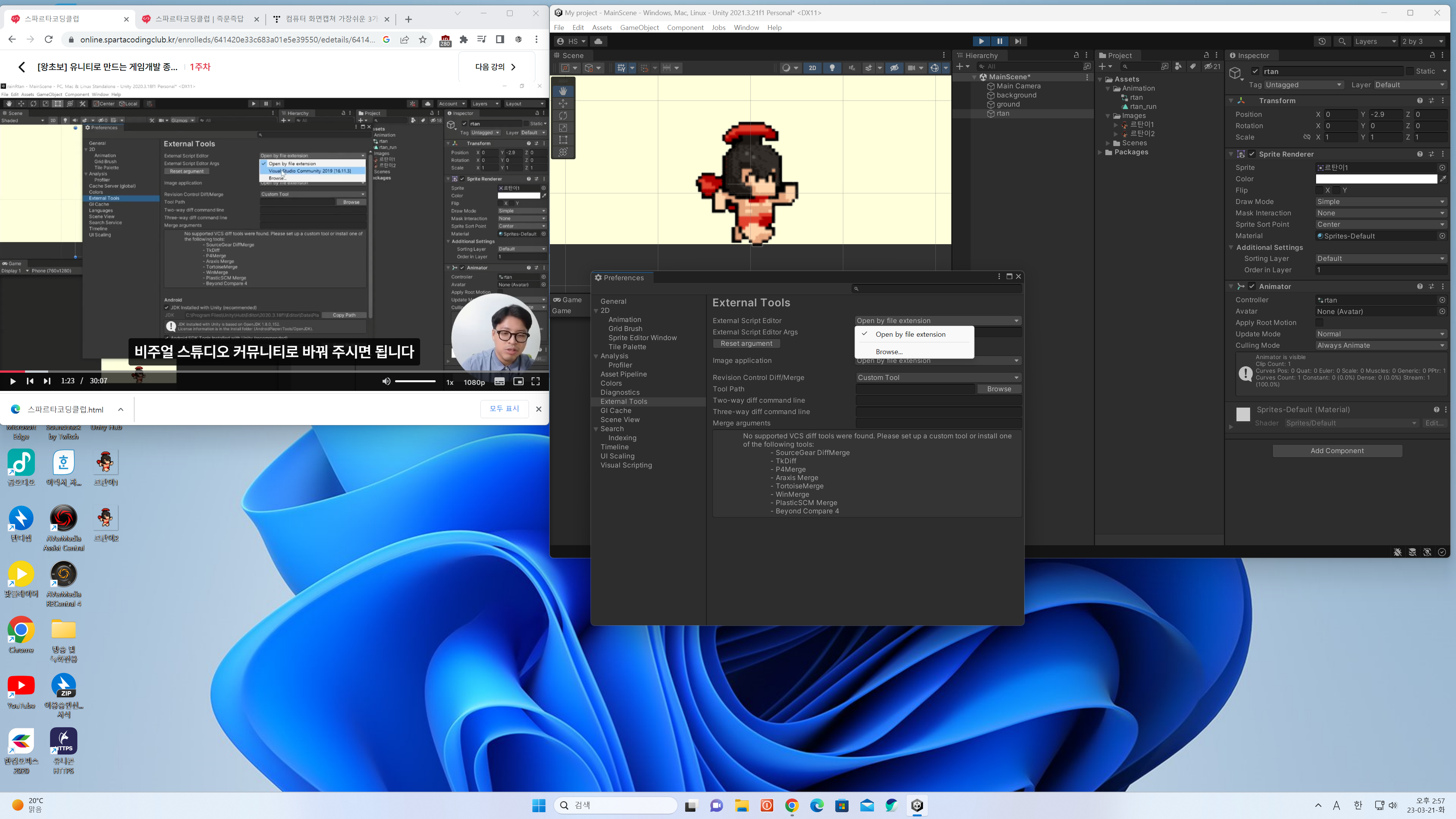Open Sprite Renderer preset settings icon

coord(1432,154)
